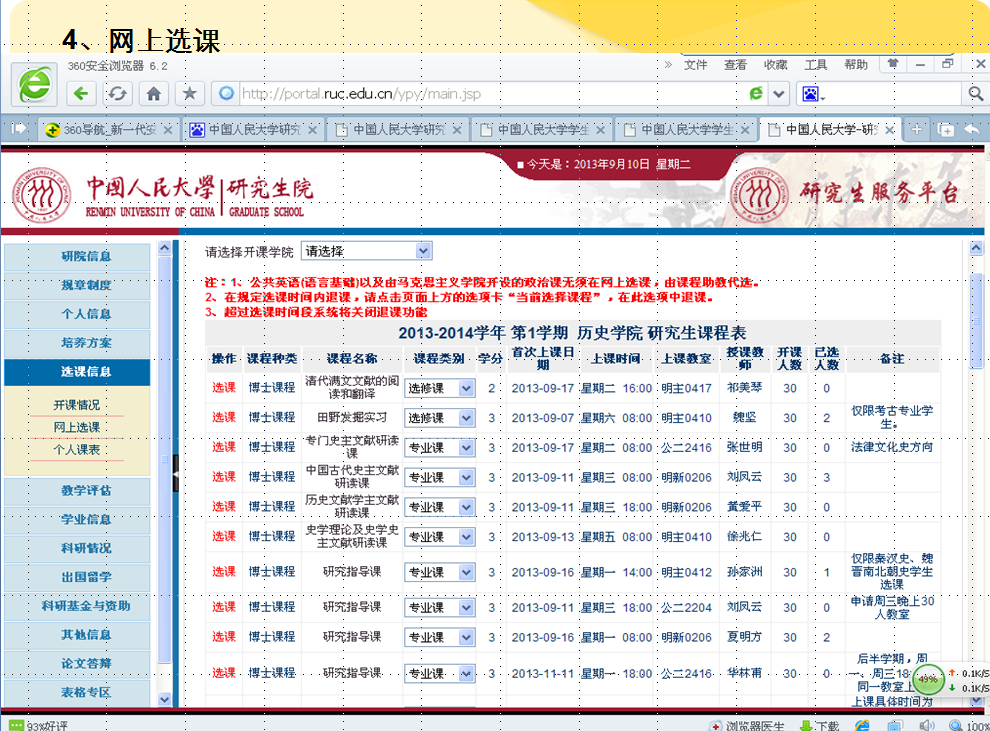Viewport: 990px width, 731px height.
Task: Click 选课 for 田野发掘实习 course
Action: click(224, 418)
